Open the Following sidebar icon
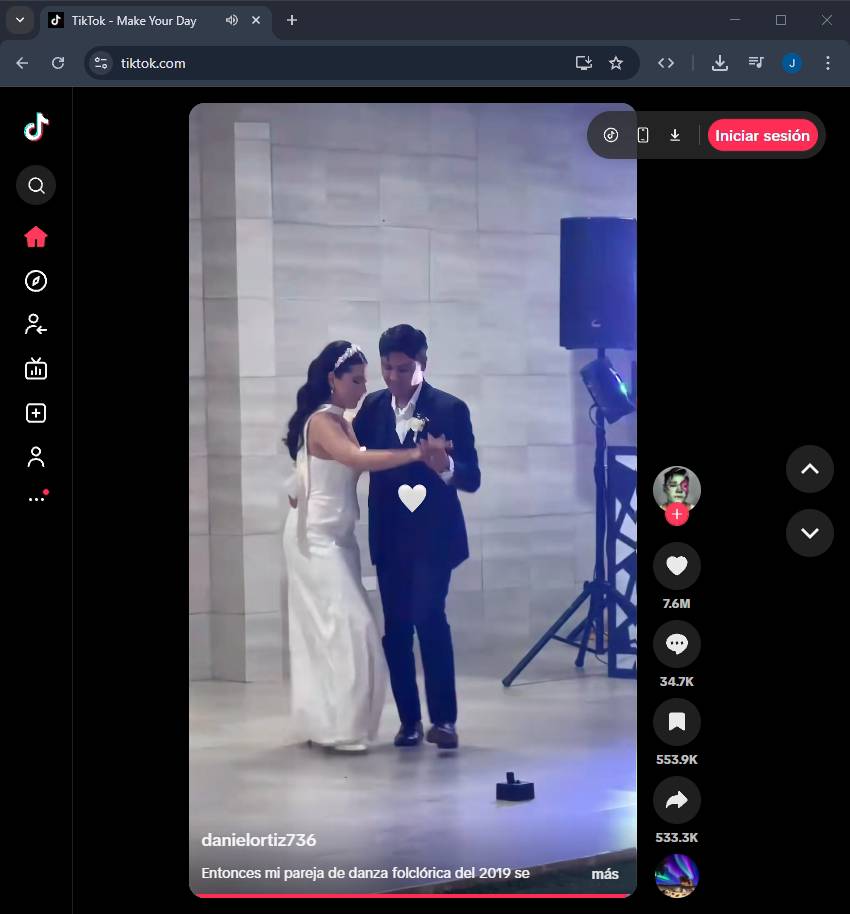This screenshot has height=914, width=850. [36, 324]
